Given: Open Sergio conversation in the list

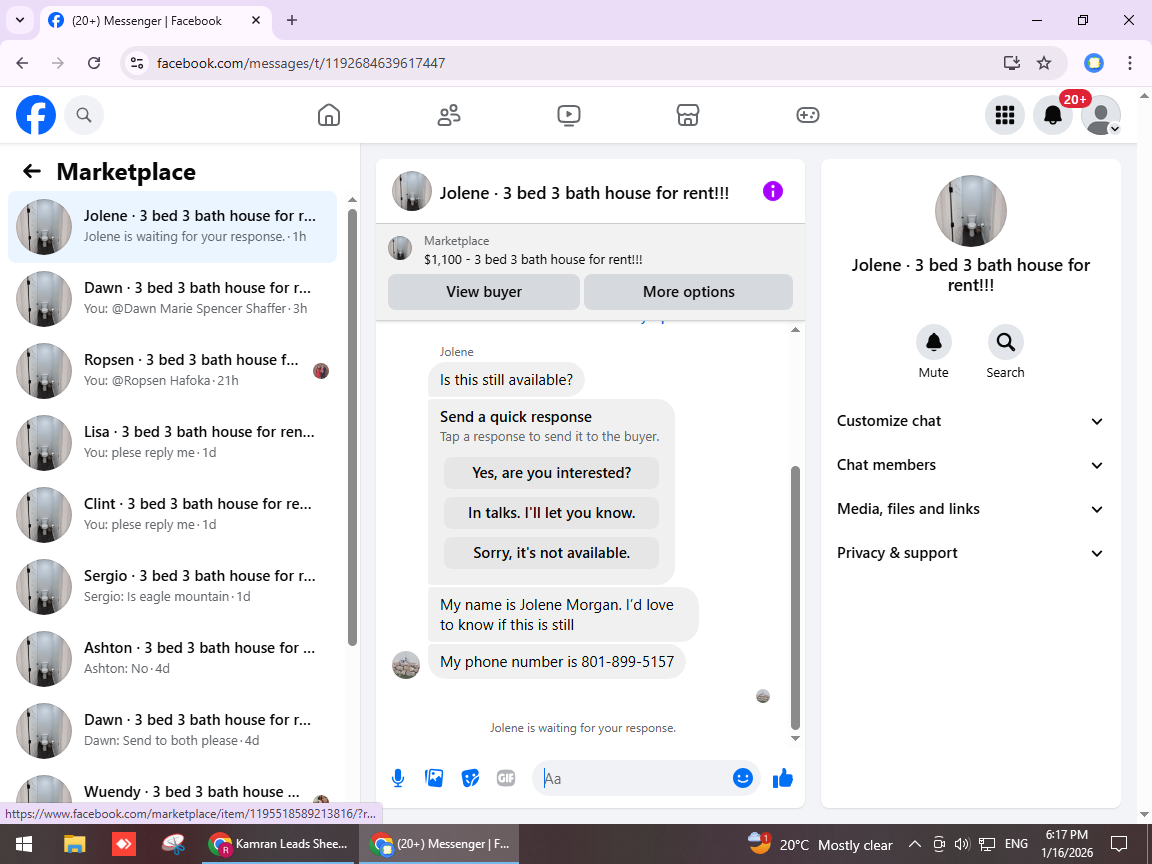Looking at the screenshot, I should click(173, 586).
